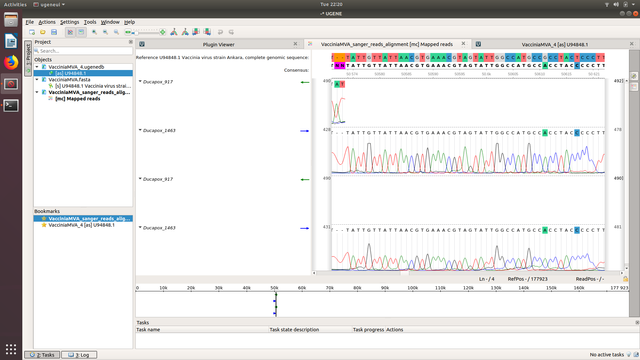This screenshot has height=360, width=640.
Task: Click the Redo toolbar icon
Action: [231, 32]
